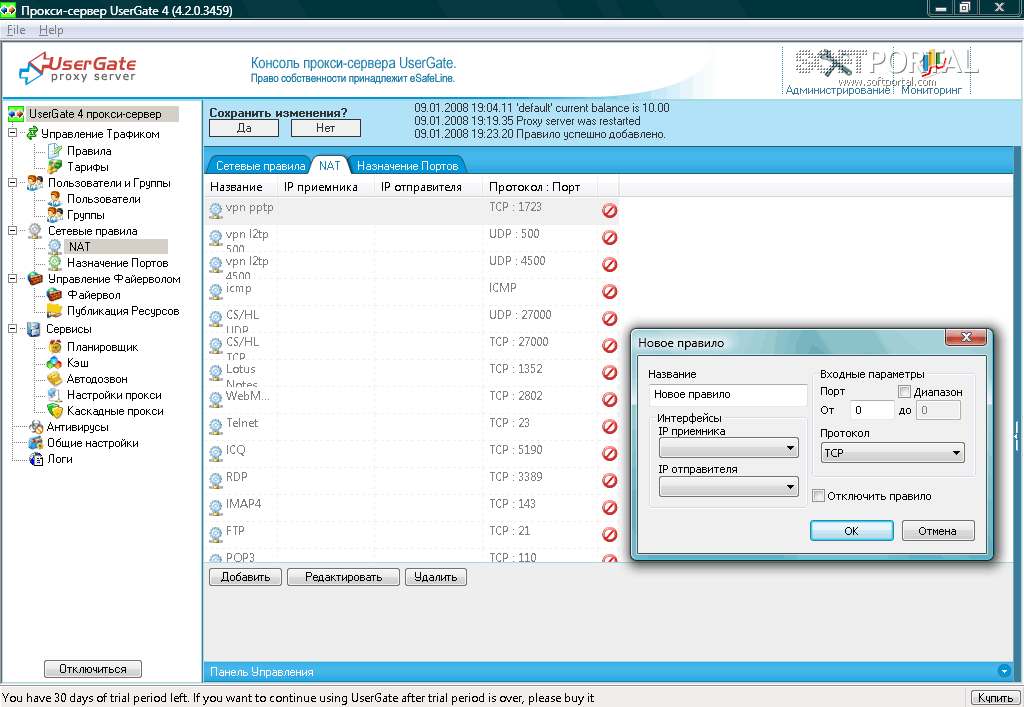Click the Планировщик clock icon
1024x707 pixels.
(55, 347)
